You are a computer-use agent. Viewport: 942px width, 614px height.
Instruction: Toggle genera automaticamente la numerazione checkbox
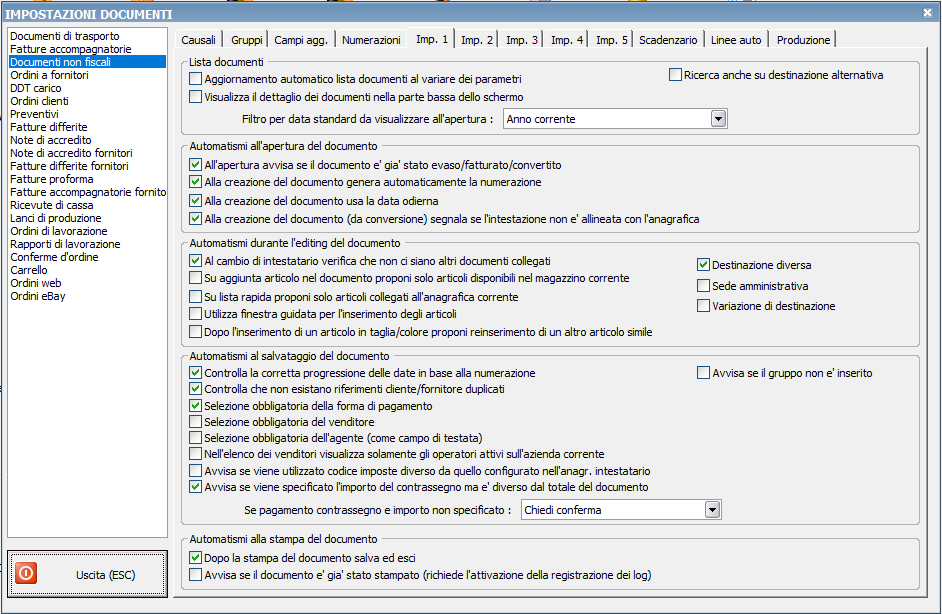point(195,182)
